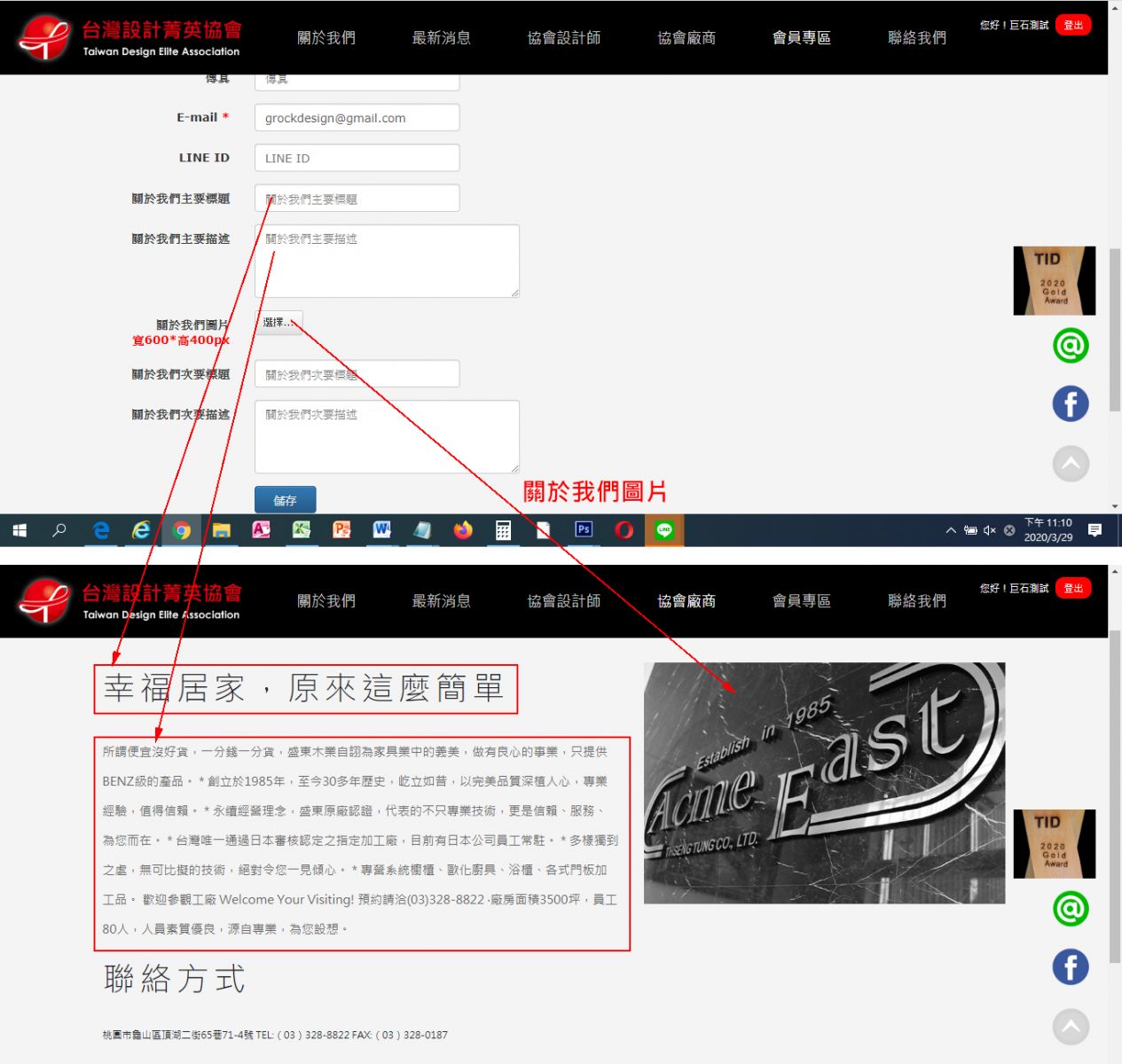Click the red 登出 button on the 幸福居家 page
The image size is (1122, 1064).
pyautogui.click(x=1073, y=588)
